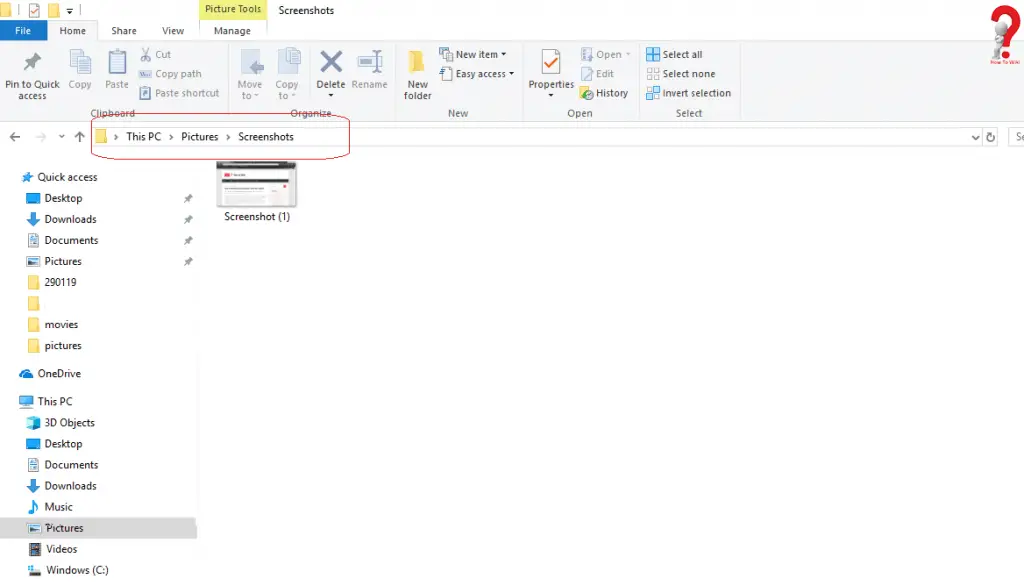Switch to the View ribbon tab
The width and height of the screenshot is (1024, 586).
coord(172,30)
